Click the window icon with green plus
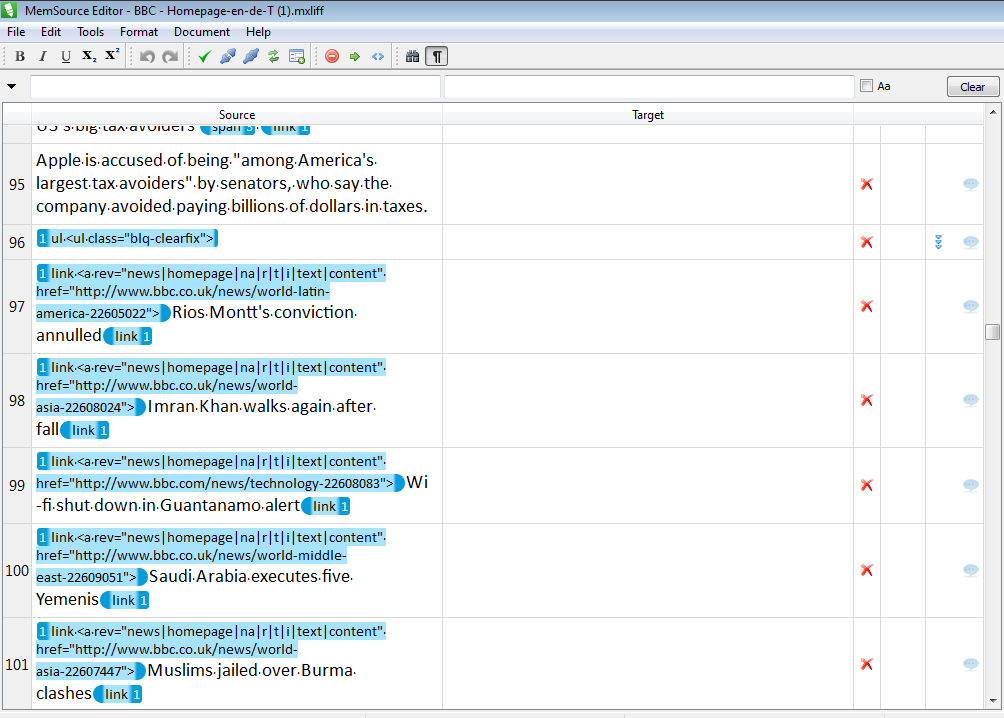This screenshot has width=1004, height=718. click(x=296, y=56)
